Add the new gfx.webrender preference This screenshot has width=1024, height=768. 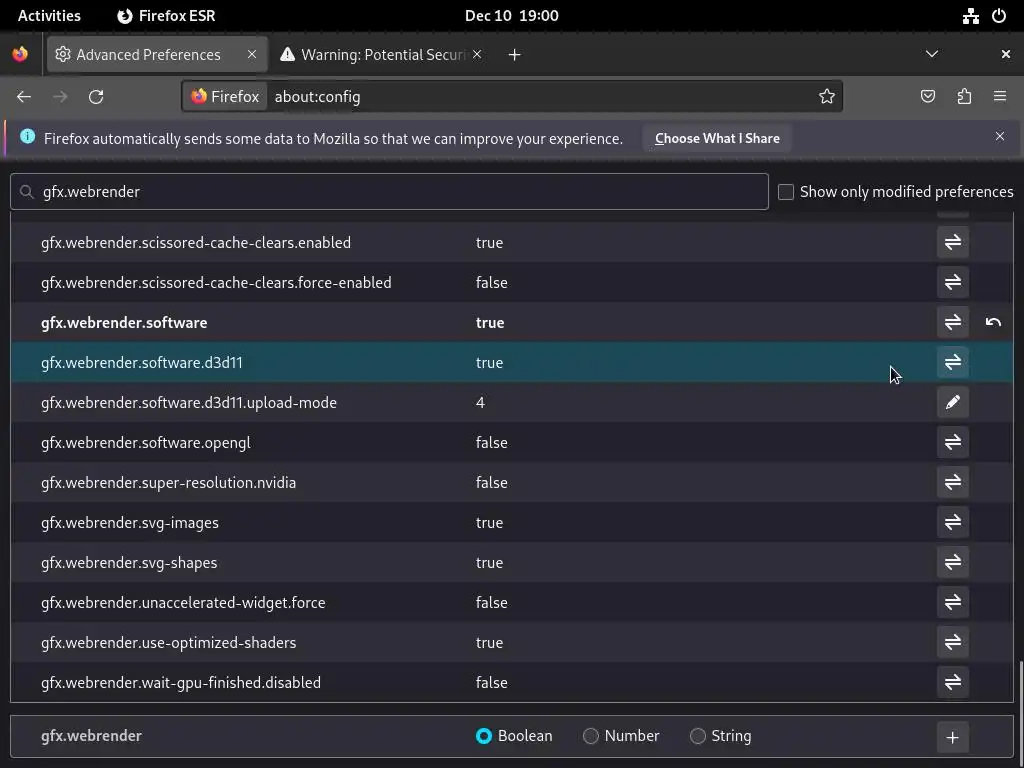click(952, 737)
